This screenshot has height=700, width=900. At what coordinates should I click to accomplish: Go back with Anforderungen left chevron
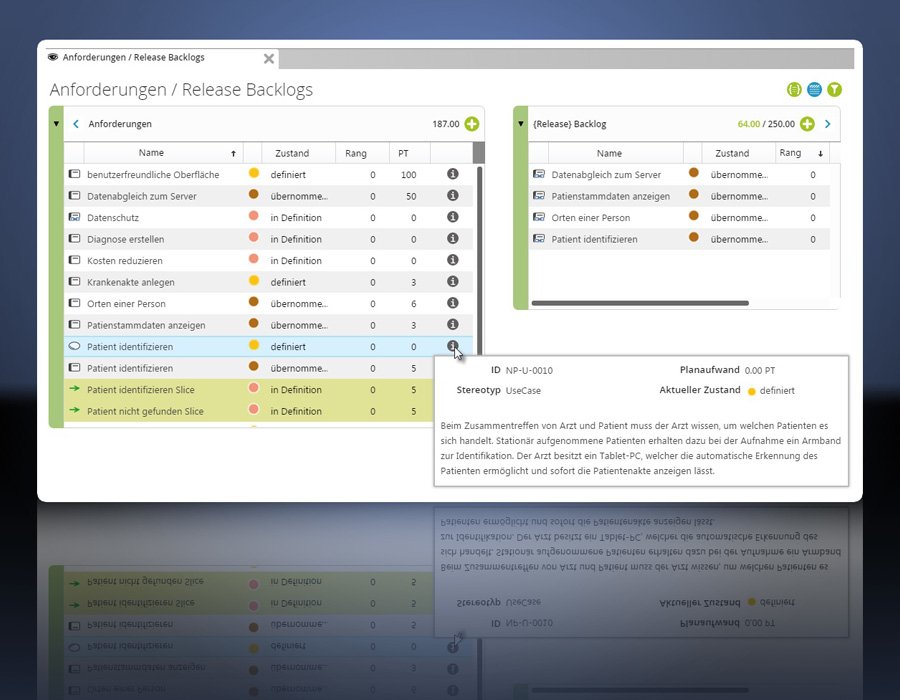(x=76, y=123)
